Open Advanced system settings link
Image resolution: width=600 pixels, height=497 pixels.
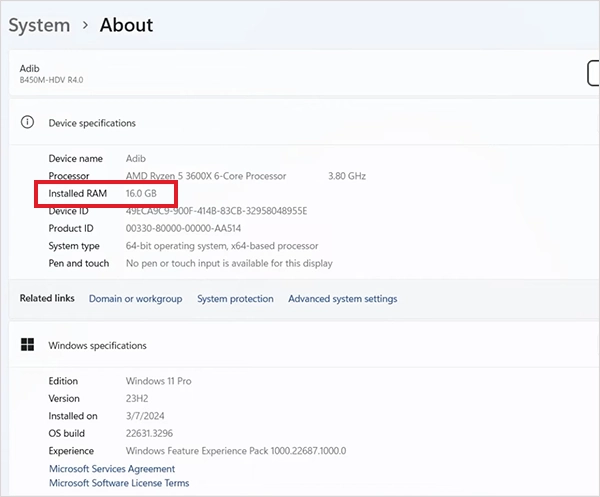342,298
